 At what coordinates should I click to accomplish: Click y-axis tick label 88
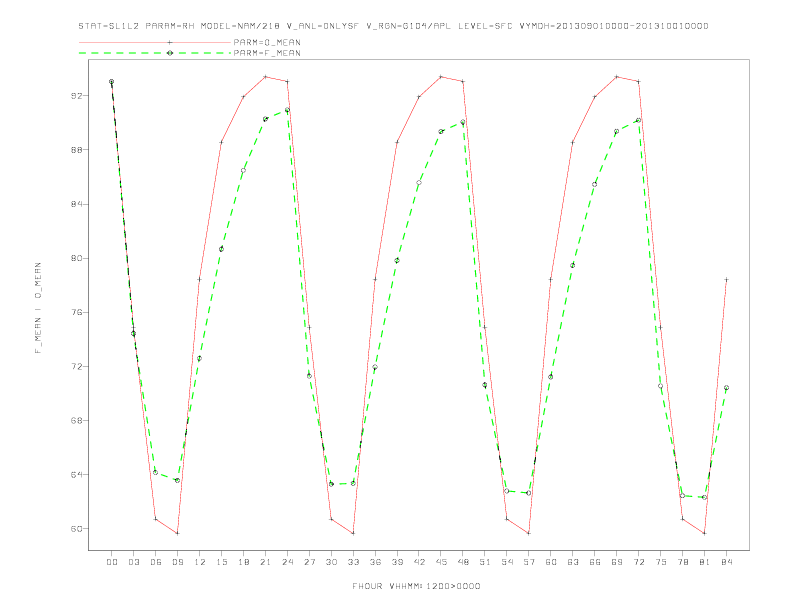click(77, 150)
